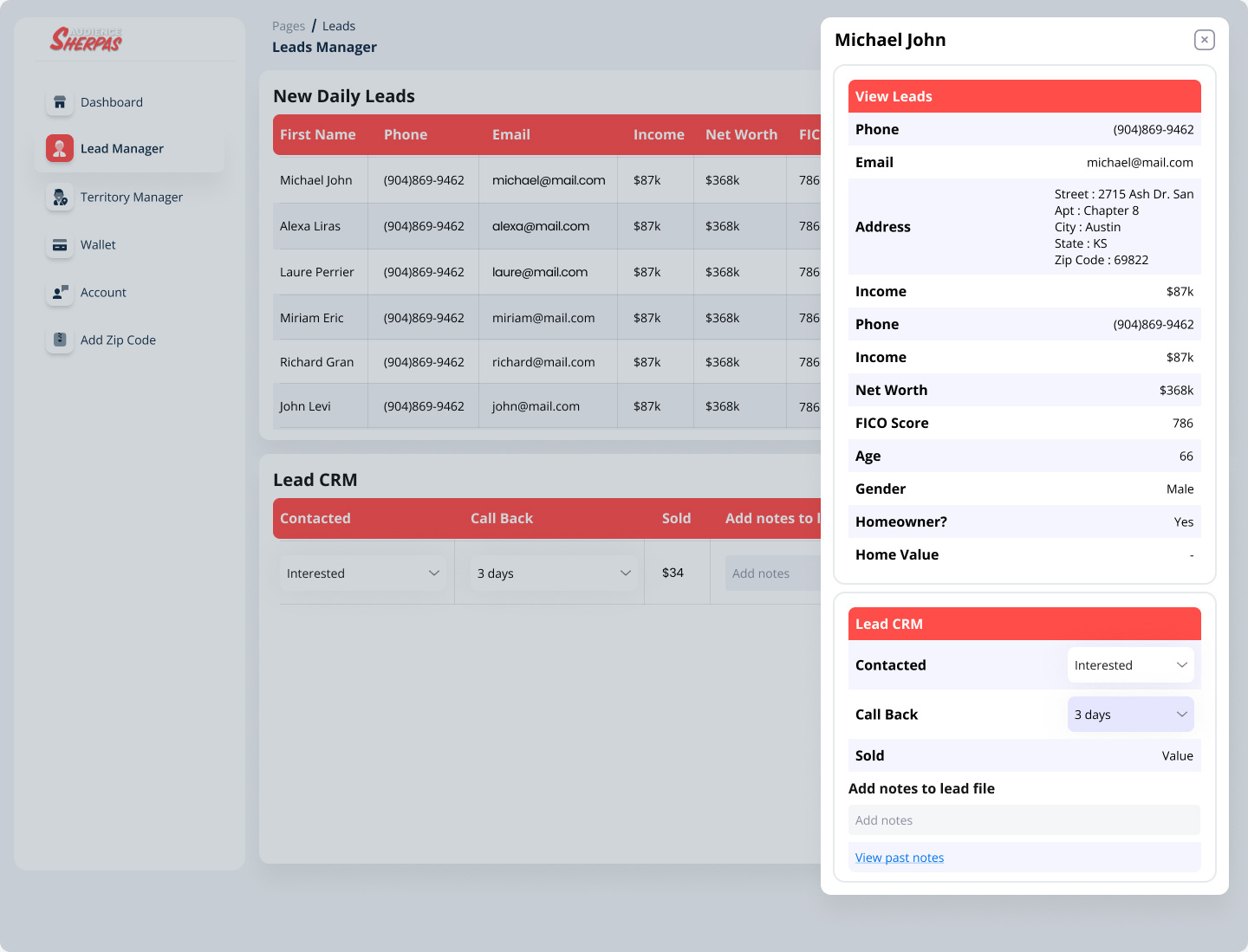Change Call Back in the side panel
The width and height of the screenshot is (1248, 952).
pyautogui.click(x=1130, y=714)
